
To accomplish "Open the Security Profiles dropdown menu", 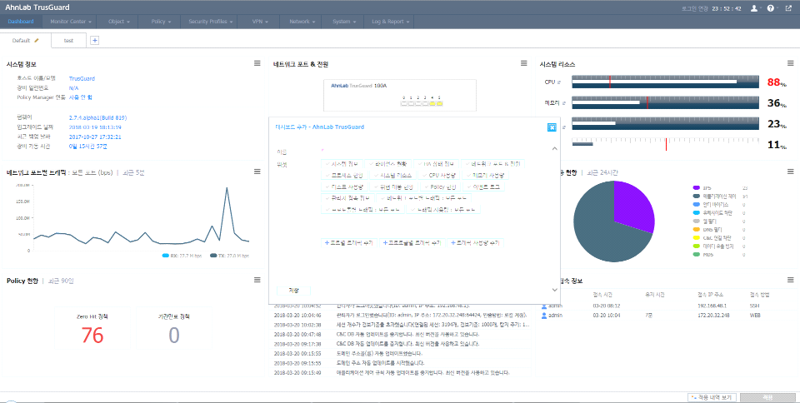I will (211, 22).
